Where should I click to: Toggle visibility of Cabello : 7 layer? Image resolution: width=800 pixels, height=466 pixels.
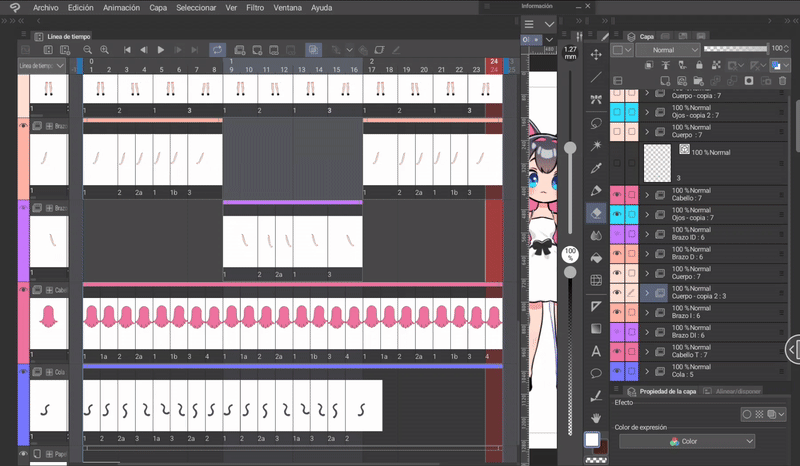click(617, 194)
